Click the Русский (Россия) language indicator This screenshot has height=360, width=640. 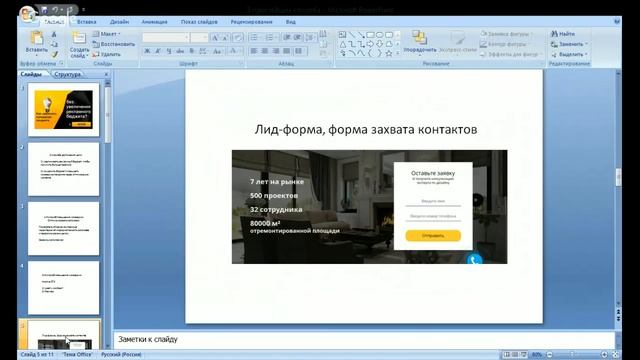pos(121,355)
